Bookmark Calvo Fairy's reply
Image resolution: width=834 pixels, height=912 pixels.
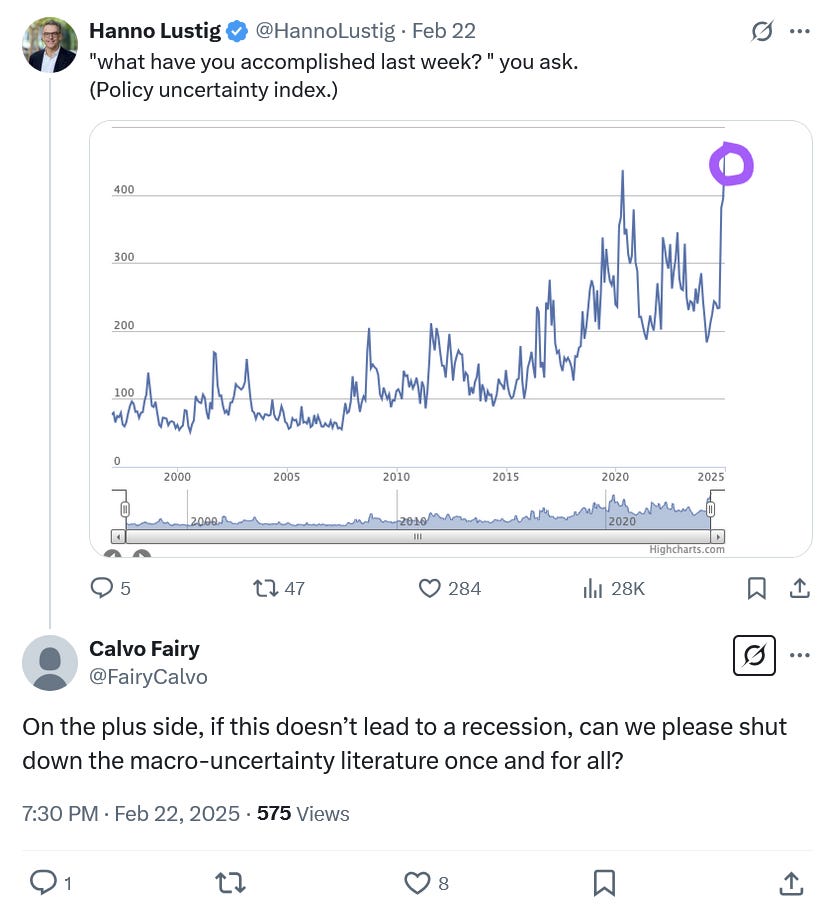604,883
